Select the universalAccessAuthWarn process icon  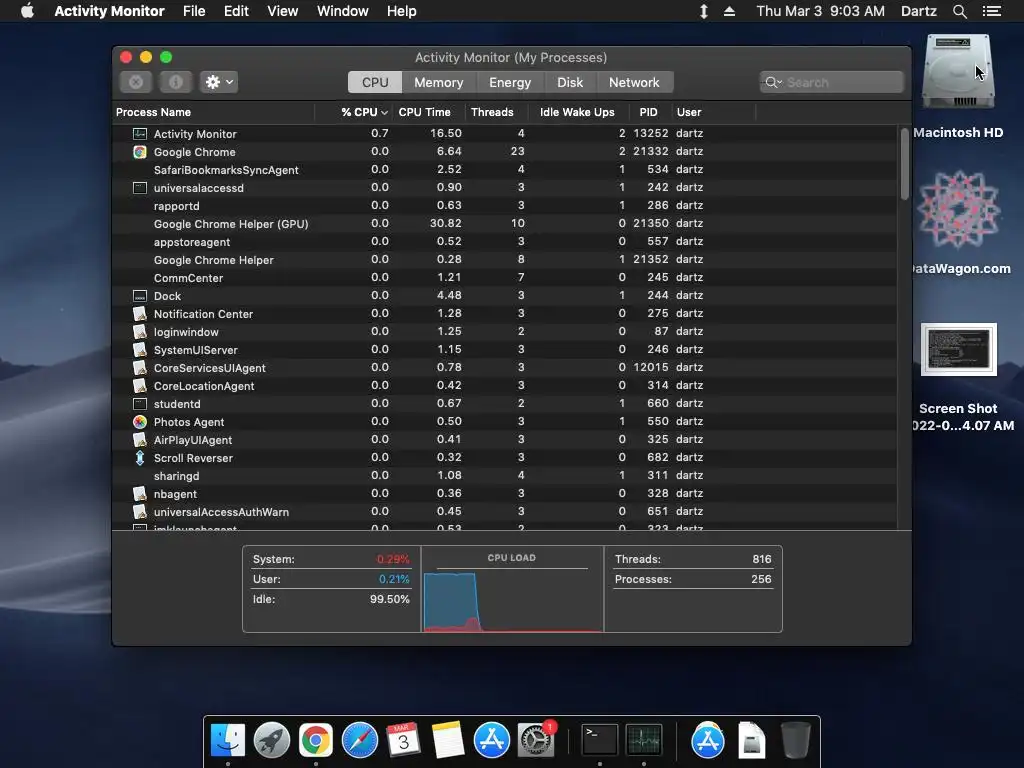pos(140,512)
